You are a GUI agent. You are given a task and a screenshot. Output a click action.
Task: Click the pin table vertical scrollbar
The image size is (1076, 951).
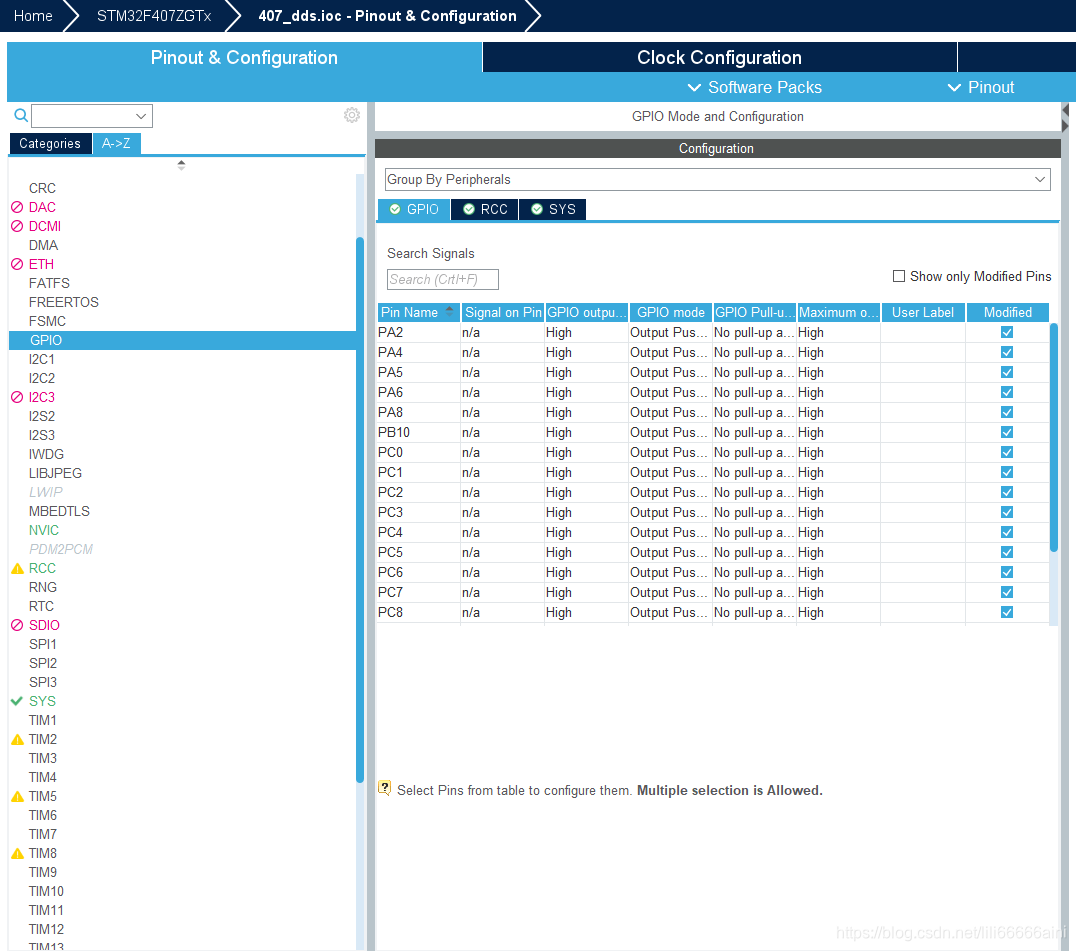click(1054, 437)
